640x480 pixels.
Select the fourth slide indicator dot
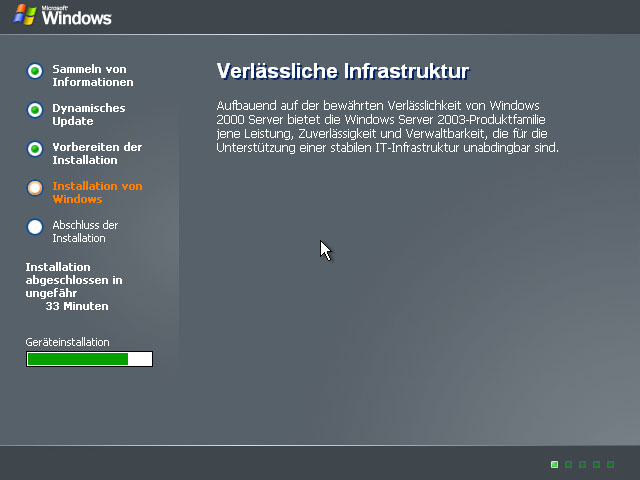point(596,464)
